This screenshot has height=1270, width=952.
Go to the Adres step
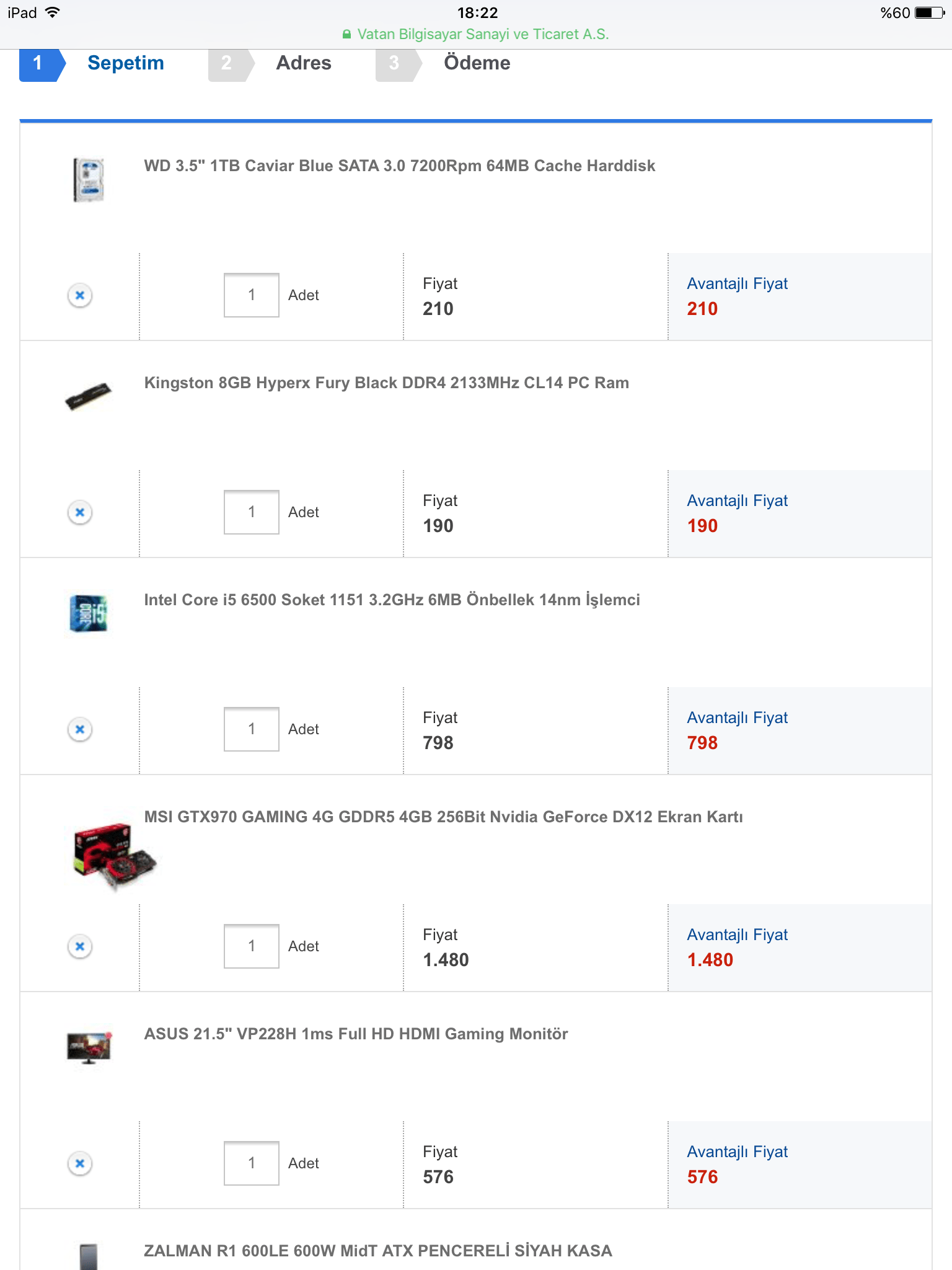(303, 63)
